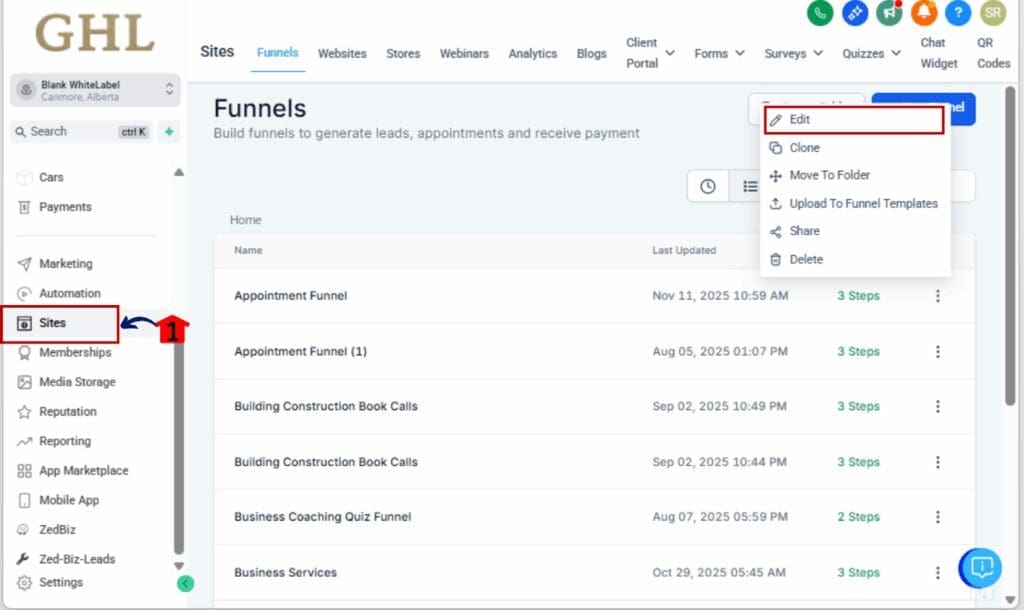The image size is (1024, 610).
Task: Click the blue Help question mark icon
Action: click(x=957, y=14)
